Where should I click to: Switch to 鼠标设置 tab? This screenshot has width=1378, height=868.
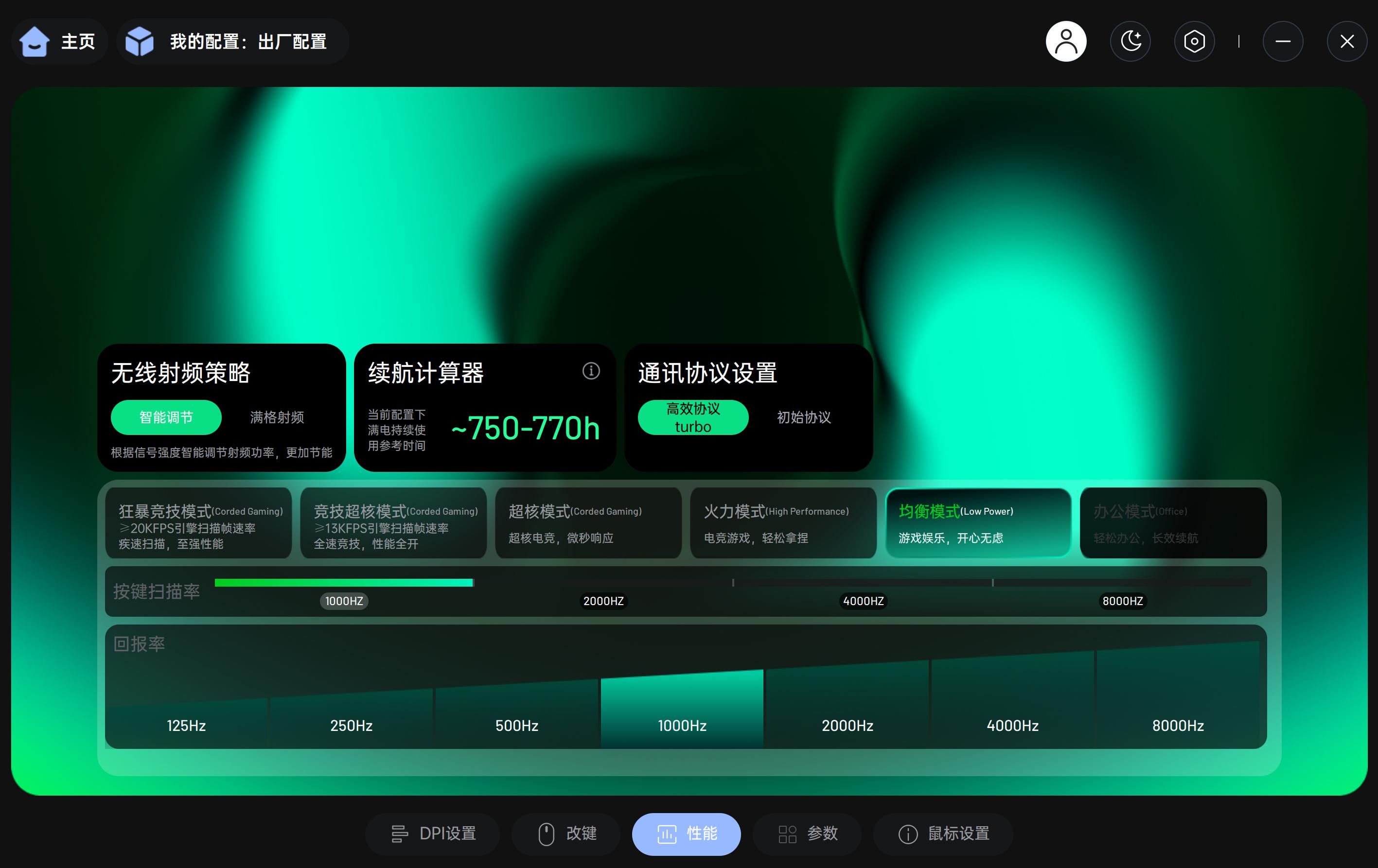(x=943, y=833)
